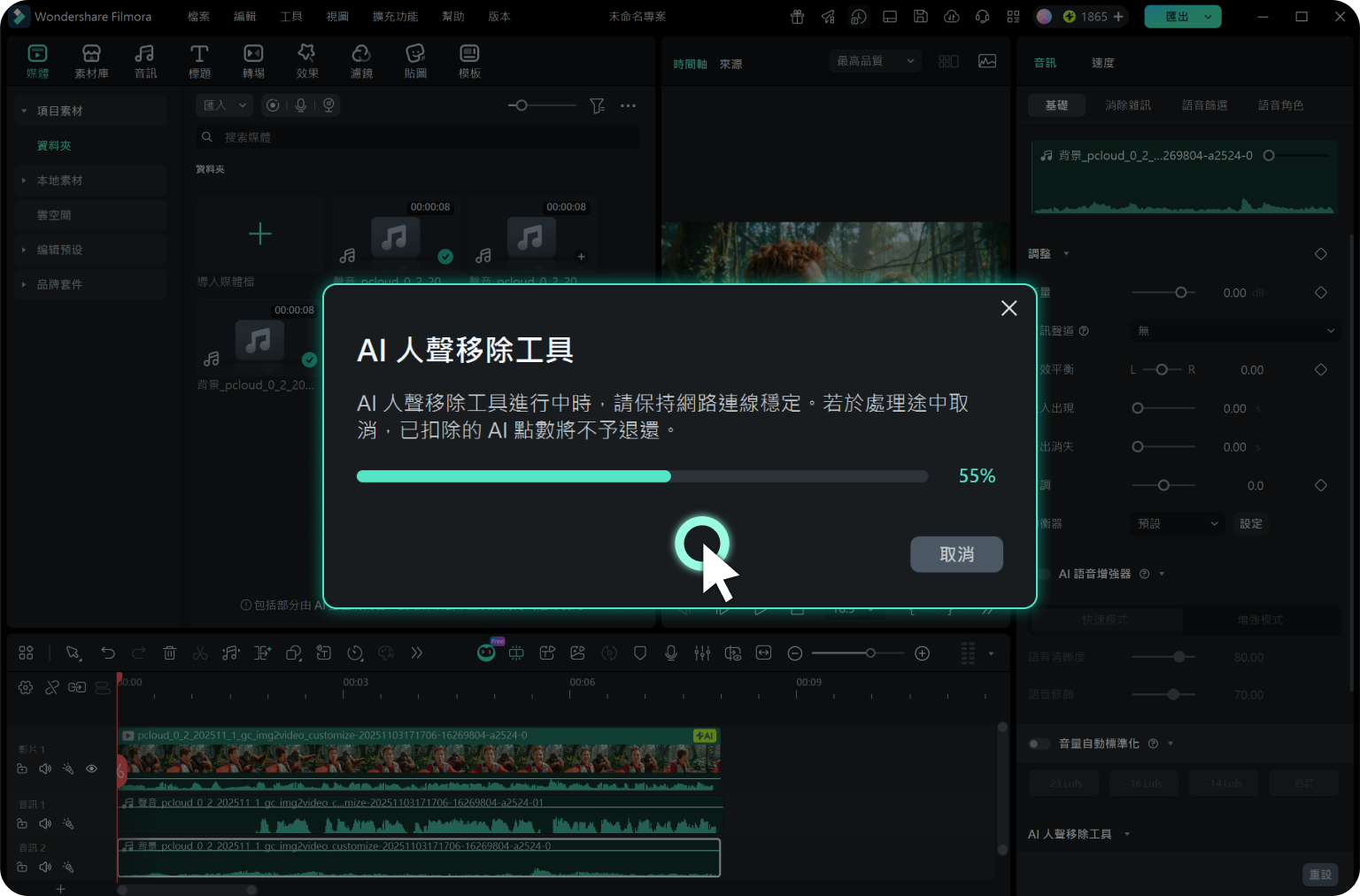Image resolution: width=1360 pixels, height=896 pixels.
Task: Switch to the 來源 preview tab
Action: tap(730, 64)
